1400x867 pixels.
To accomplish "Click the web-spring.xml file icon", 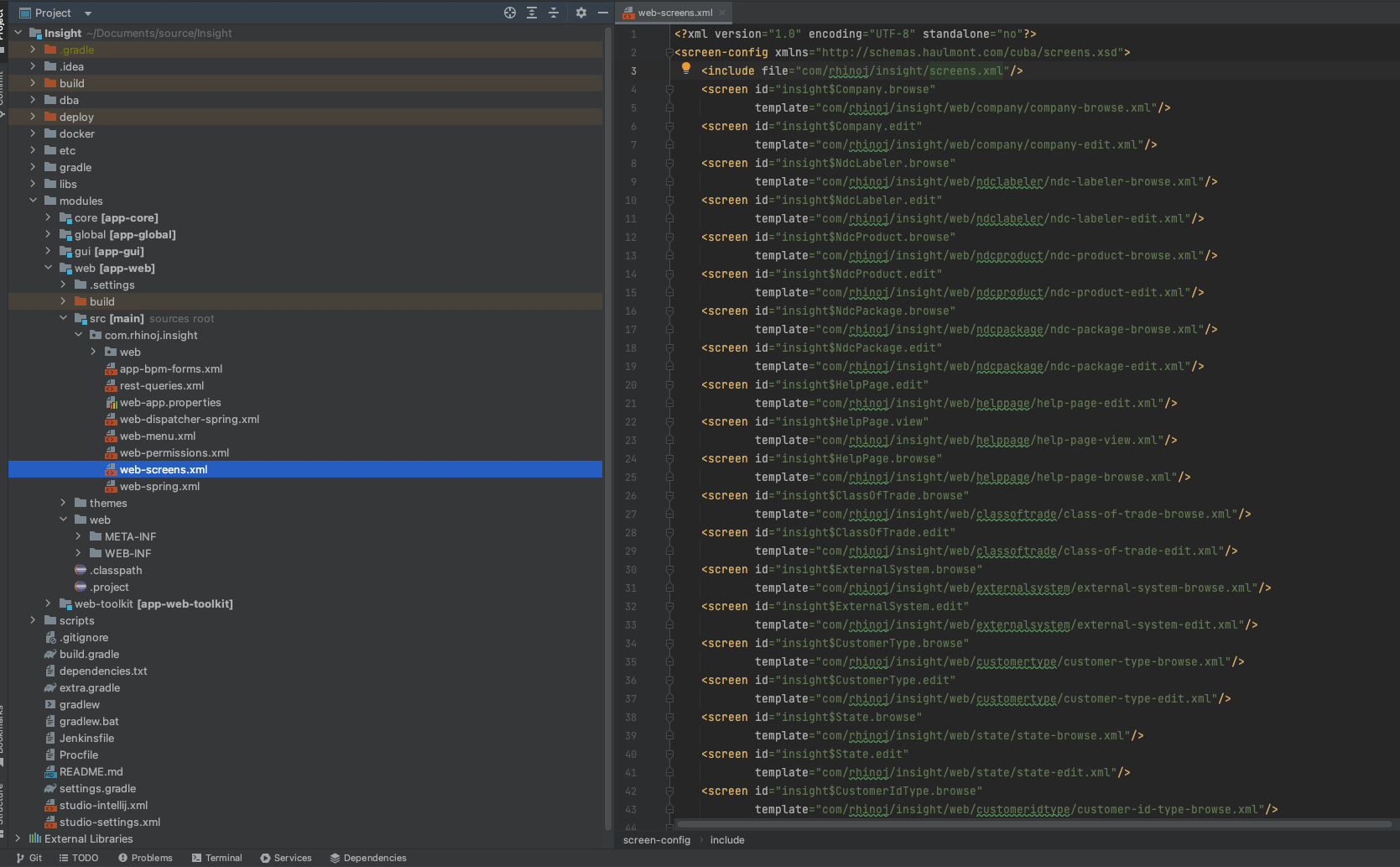I will 111,487.
